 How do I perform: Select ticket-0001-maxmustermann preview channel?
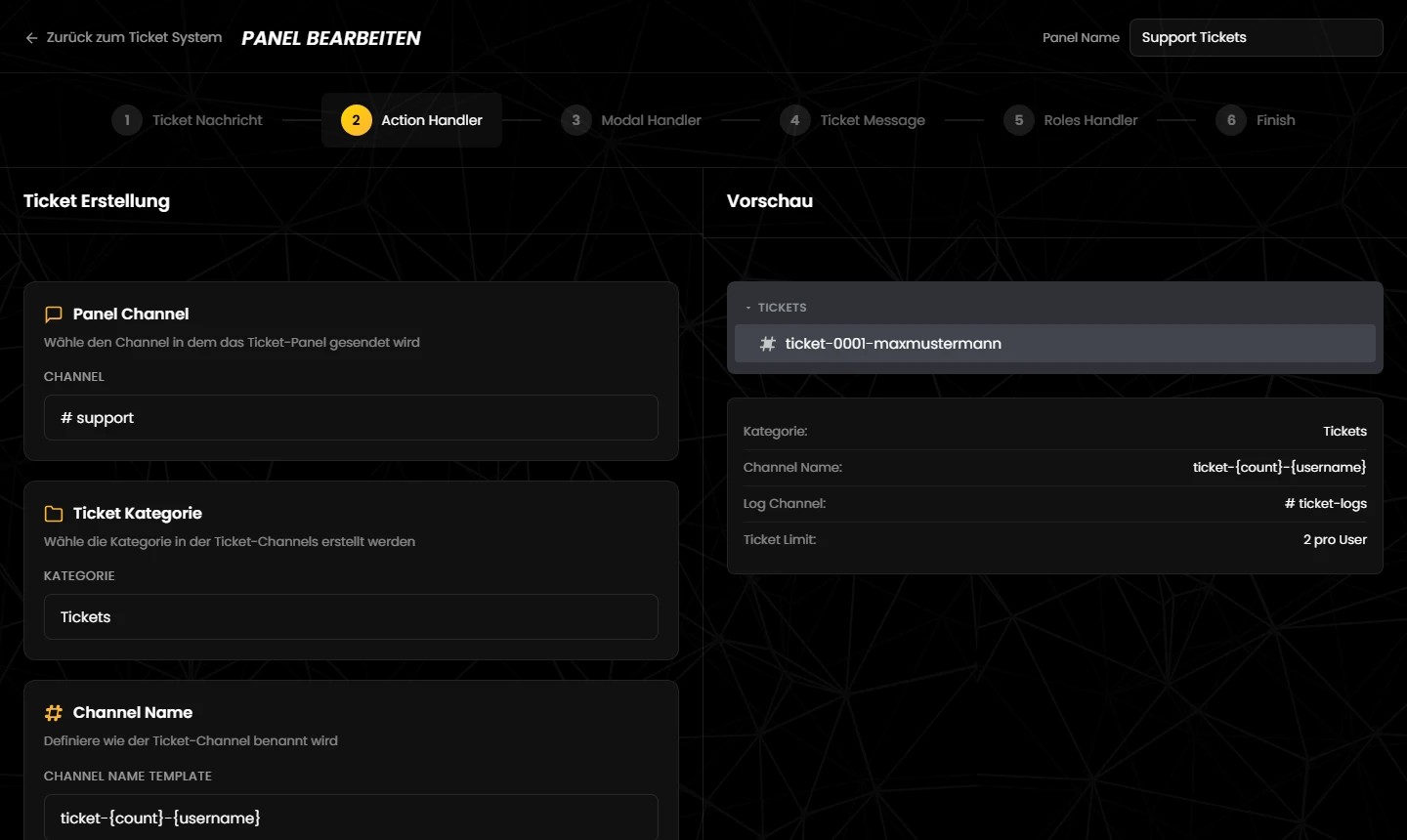coord(1055,344)
